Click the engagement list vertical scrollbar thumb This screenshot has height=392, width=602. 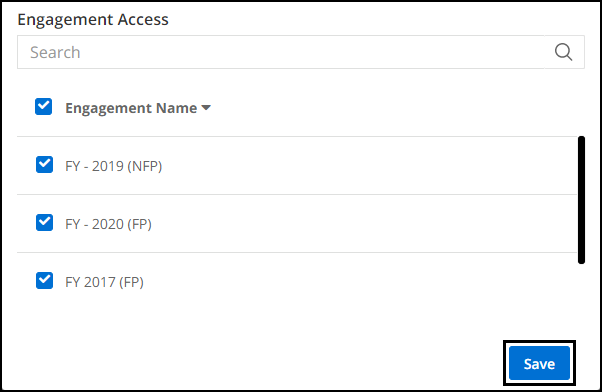[x=581, y=200]
